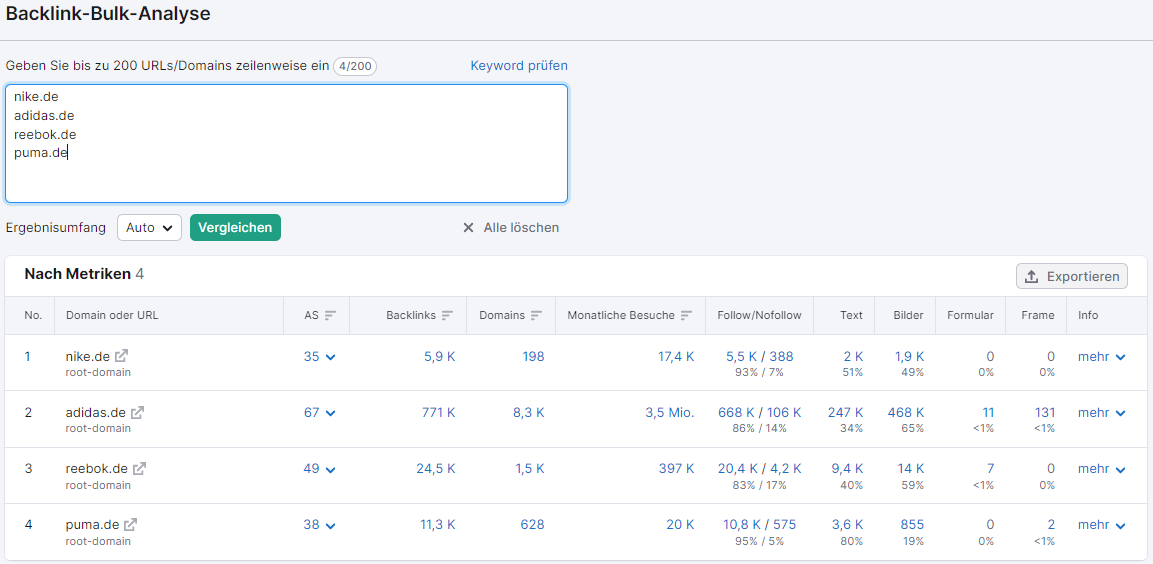Open adidas.de backlinks 771 K
This screenshot has height=564, width=1153.
click(440, 413)
